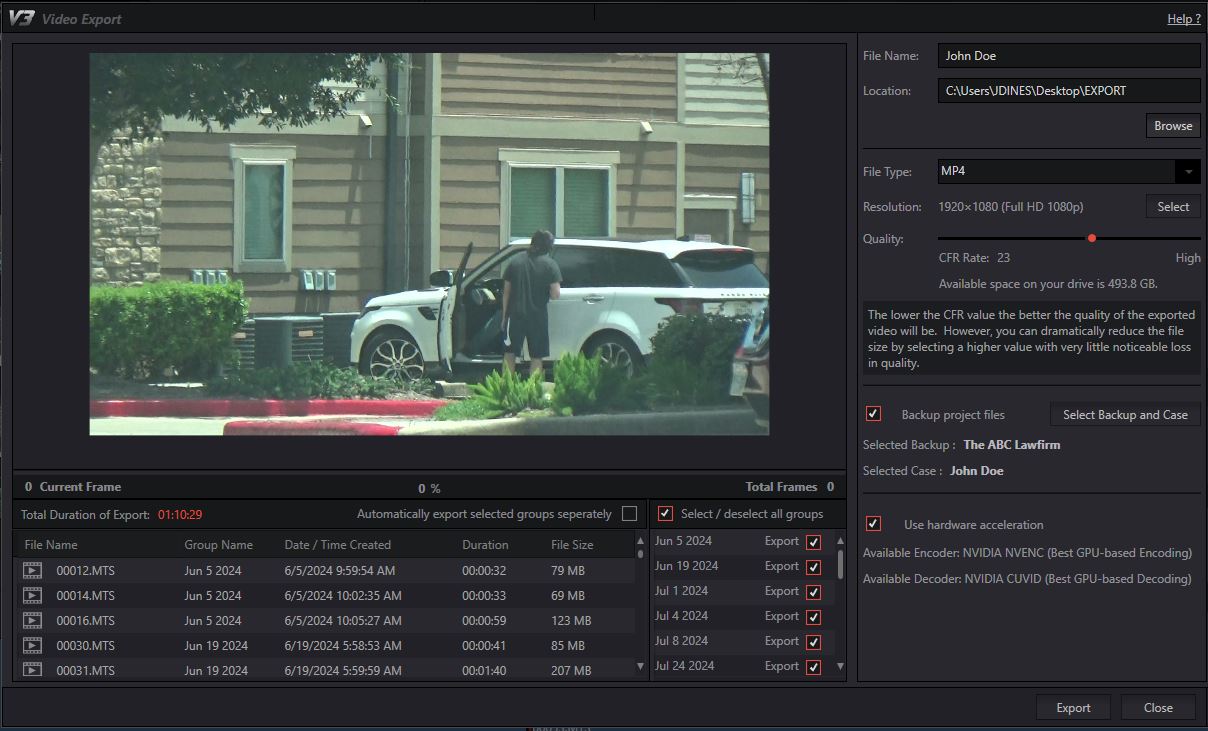
Task: Uncheck Backup project files checkbox
Action: 873,413
